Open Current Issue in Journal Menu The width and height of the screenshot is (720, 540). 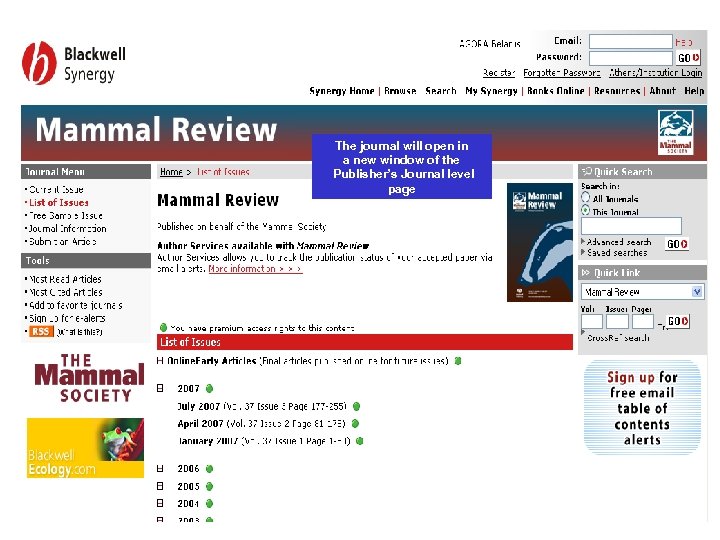56,189
